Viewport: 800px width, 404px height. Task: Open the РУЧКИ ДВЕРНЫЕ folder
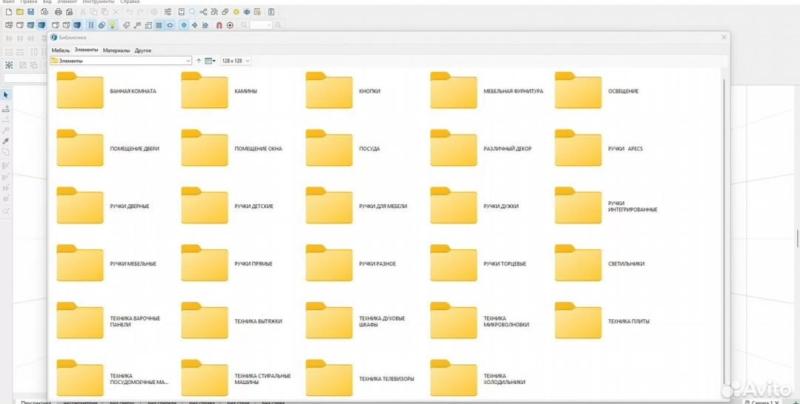pyautogui.click(x=80, y=206)
